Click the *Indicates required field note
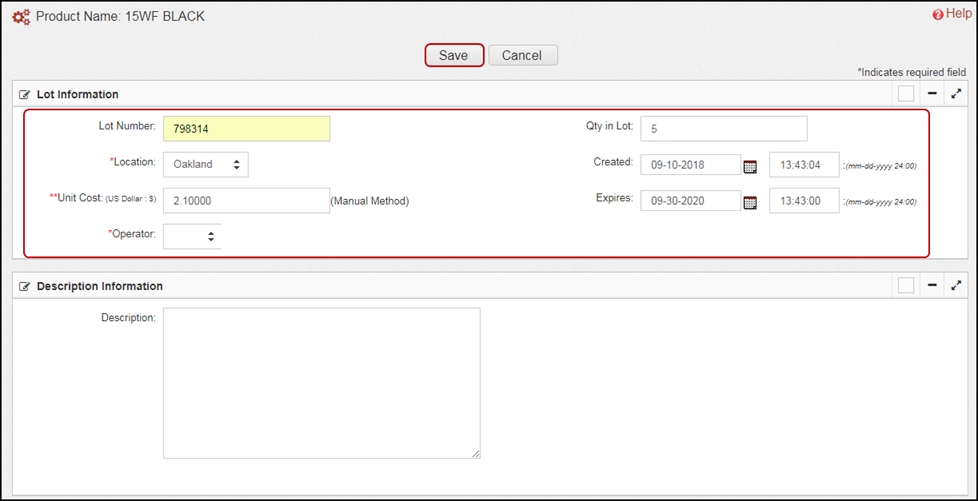 (x=911, y=72)
